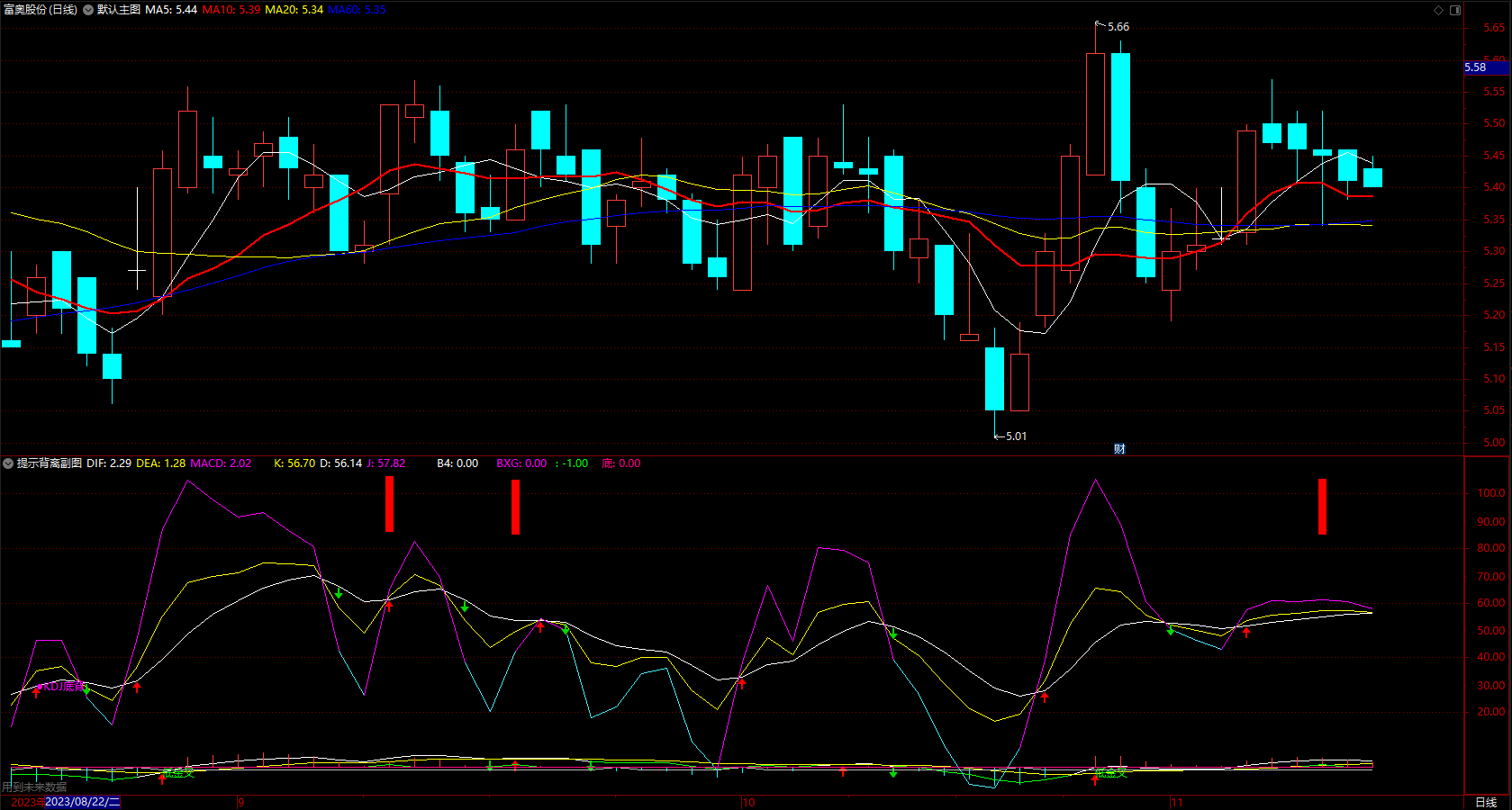Image resolution: width=1512 pixels, height=810 pixels.
Task: Click the second 低金叉 signal label near November
Action: pyautogui.click(x=1111, y=773)
